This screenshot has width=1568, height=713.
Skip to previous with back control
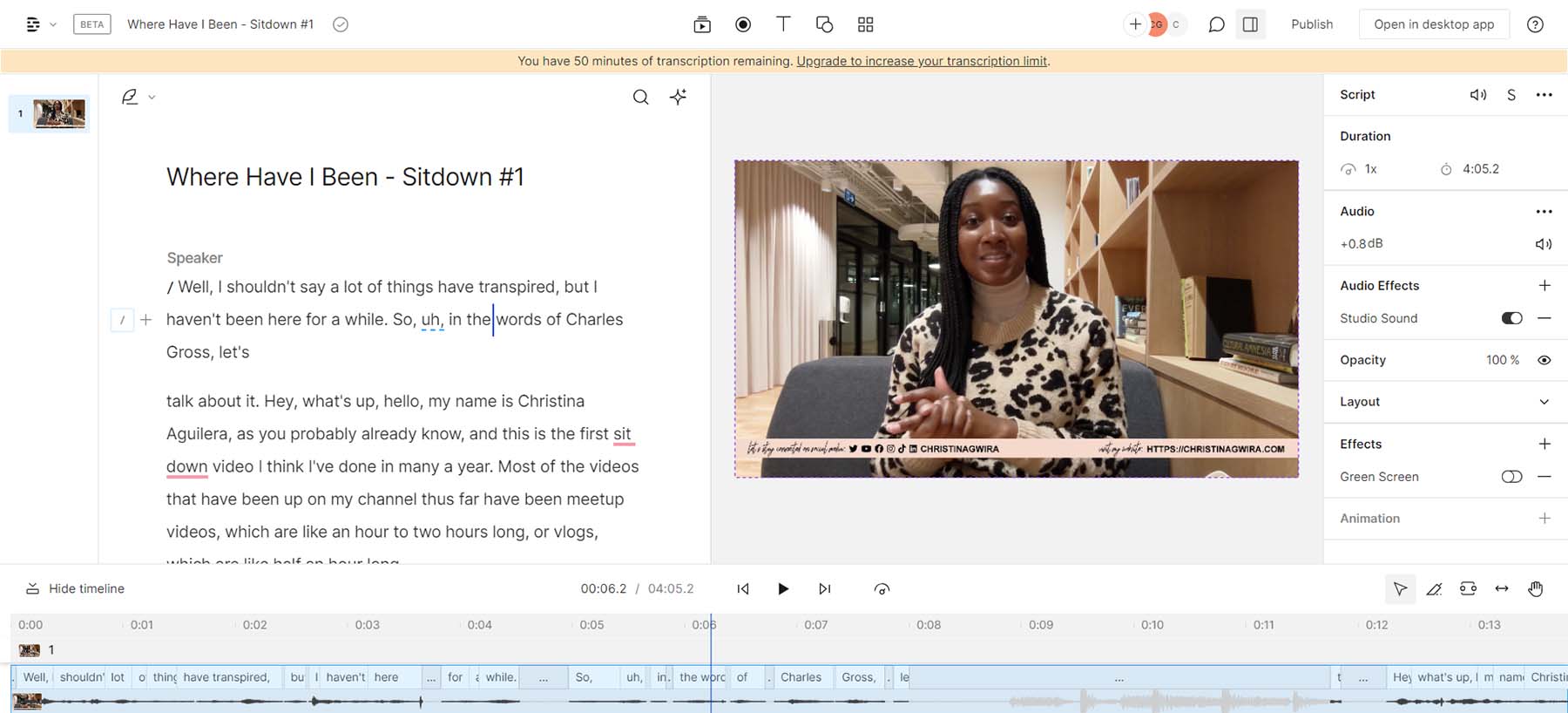[743, 589]
